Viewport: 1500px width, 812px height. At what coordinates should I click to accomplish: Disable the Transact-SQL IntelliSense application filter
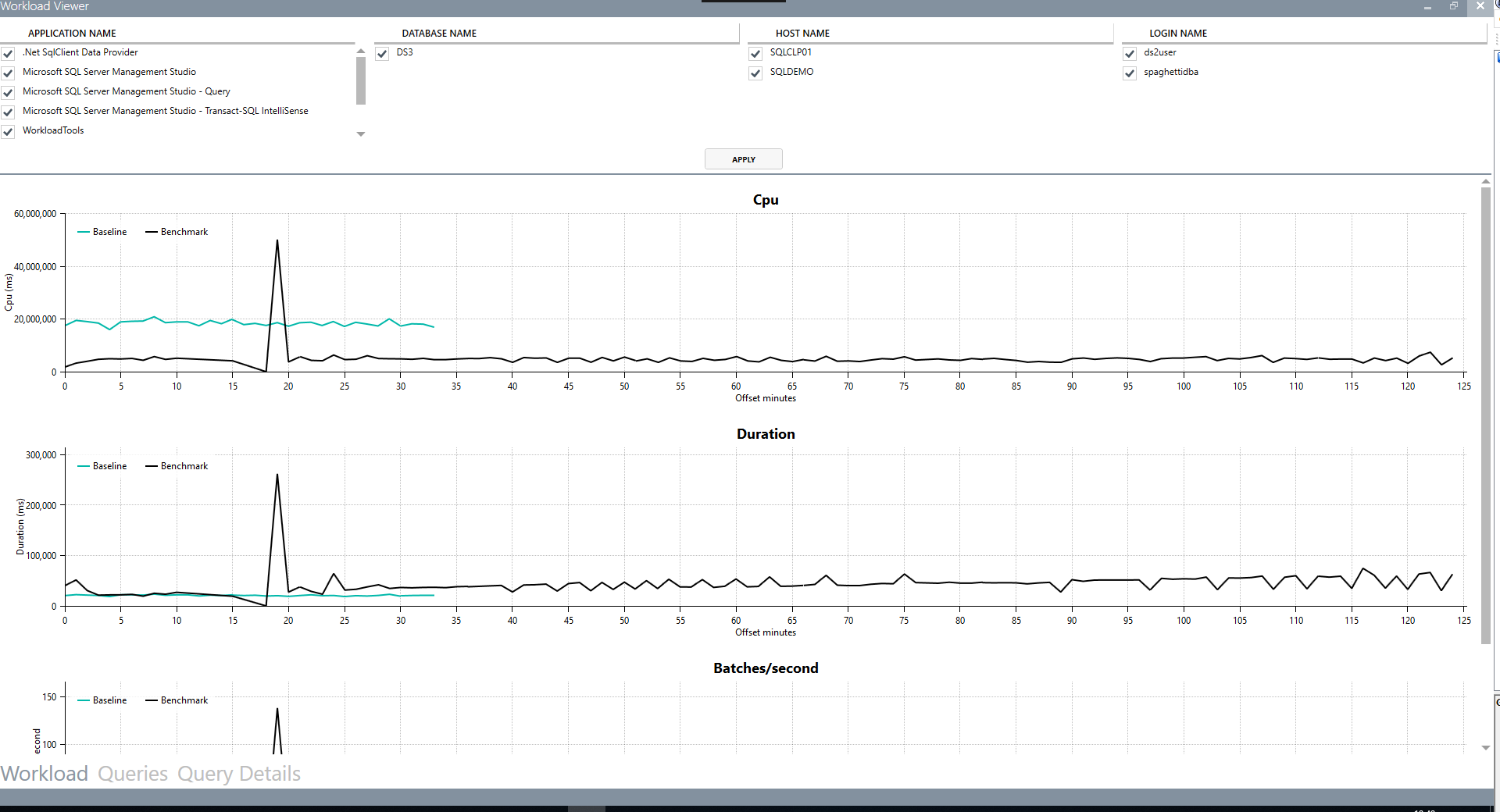[x=8, y=112]
